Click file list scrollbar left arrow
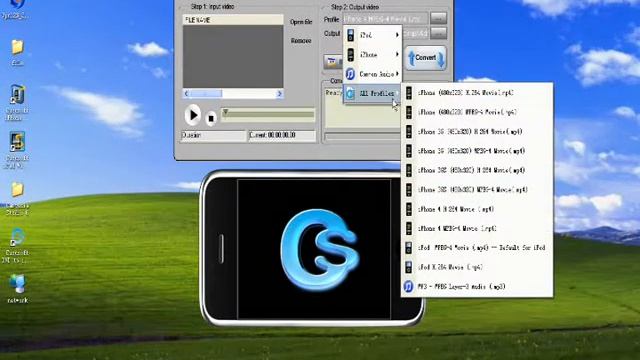The width and height of the screenshot is (640, 360). tap(187, 94)
